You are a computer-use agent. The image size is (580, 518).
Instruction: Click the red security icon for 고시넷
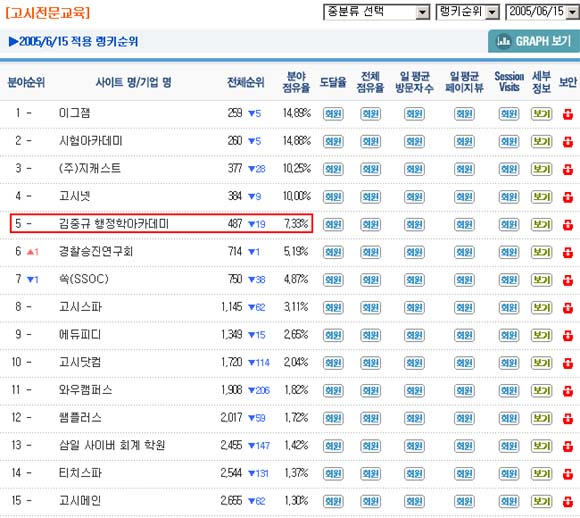click(568, 197)
